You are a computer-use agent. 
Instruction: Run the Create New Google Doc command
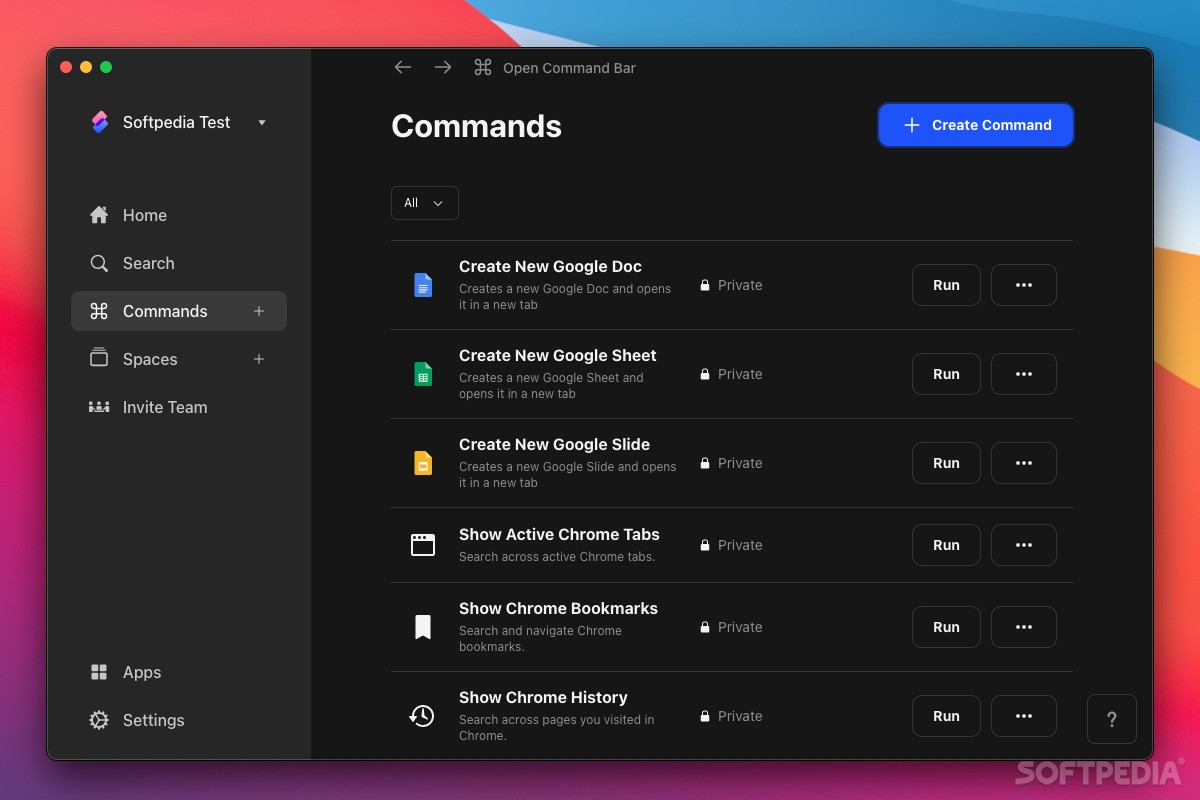(945, 284)
